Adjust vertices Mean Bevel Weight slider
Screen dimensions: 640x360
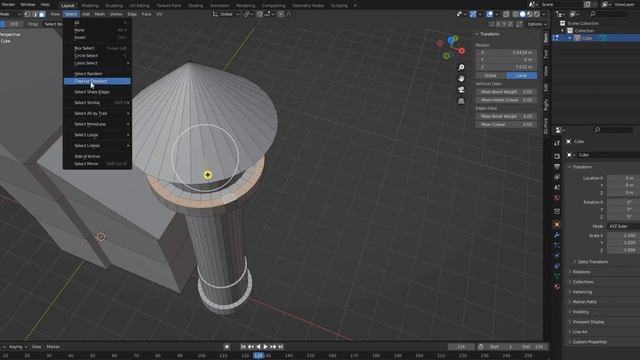(506, 92)
